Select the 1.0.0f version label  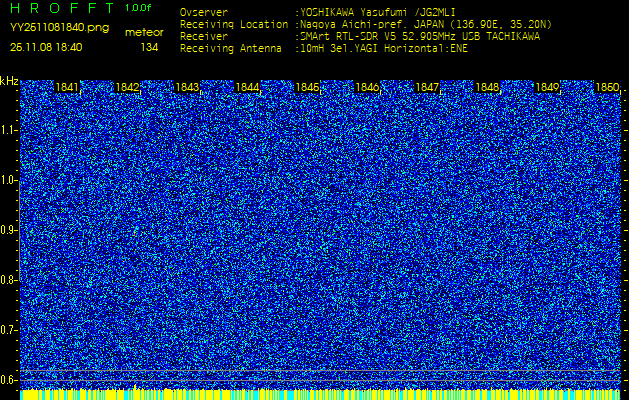click(x=138, y=8)
